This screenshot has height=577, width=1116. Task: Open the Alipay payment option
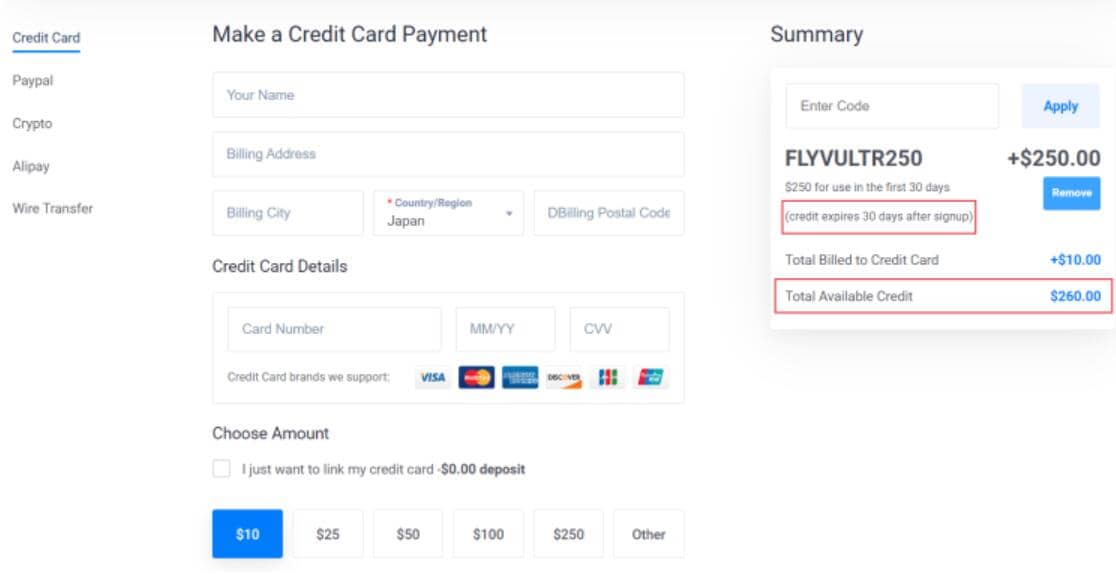click(x=31, y=166)
